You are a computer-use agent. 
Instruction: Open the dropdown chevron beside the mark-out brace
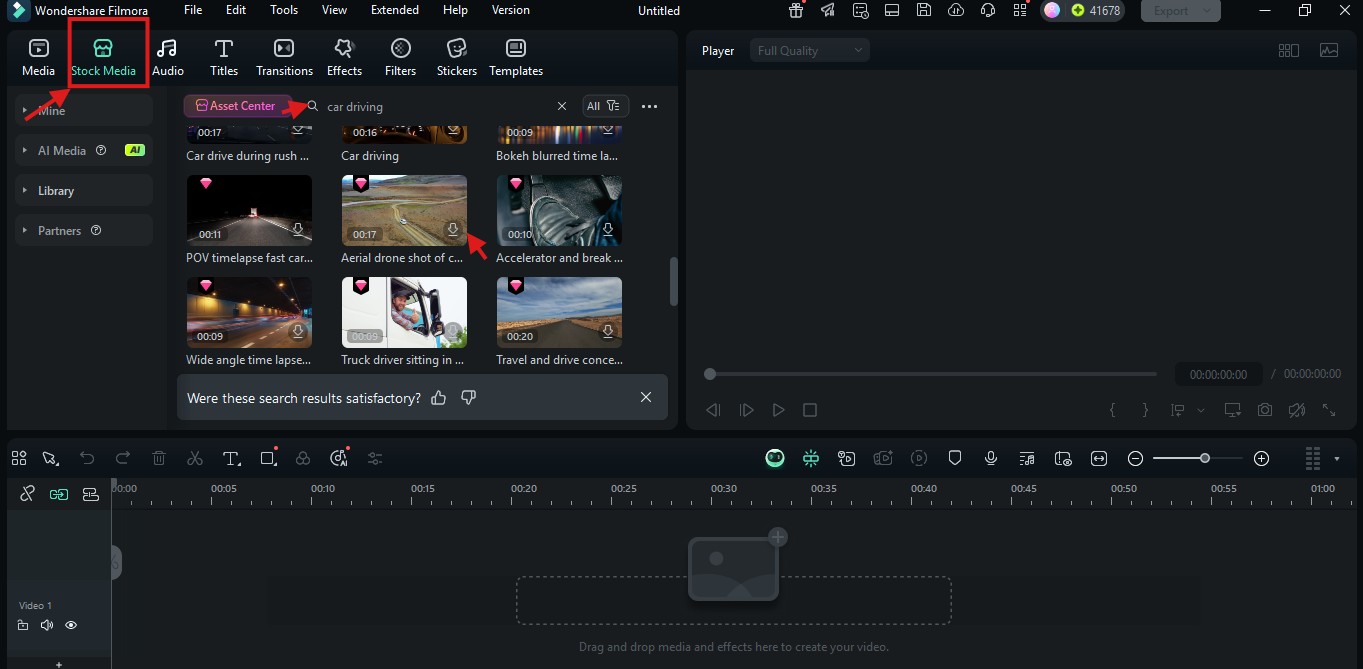coord(1201,410)
